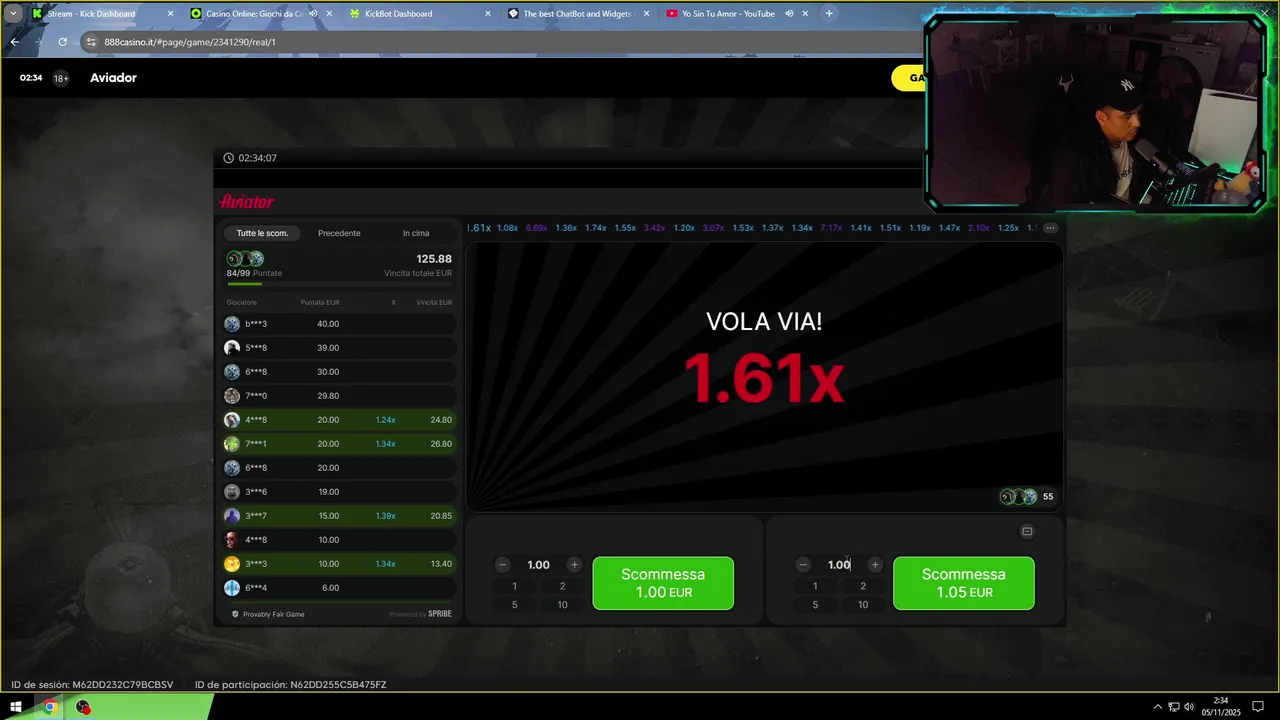Image resolution: width=1280 pixels, height=720 pixels.
Task: Expand round history with three-dots button
Action: [x=1050, y=228]
